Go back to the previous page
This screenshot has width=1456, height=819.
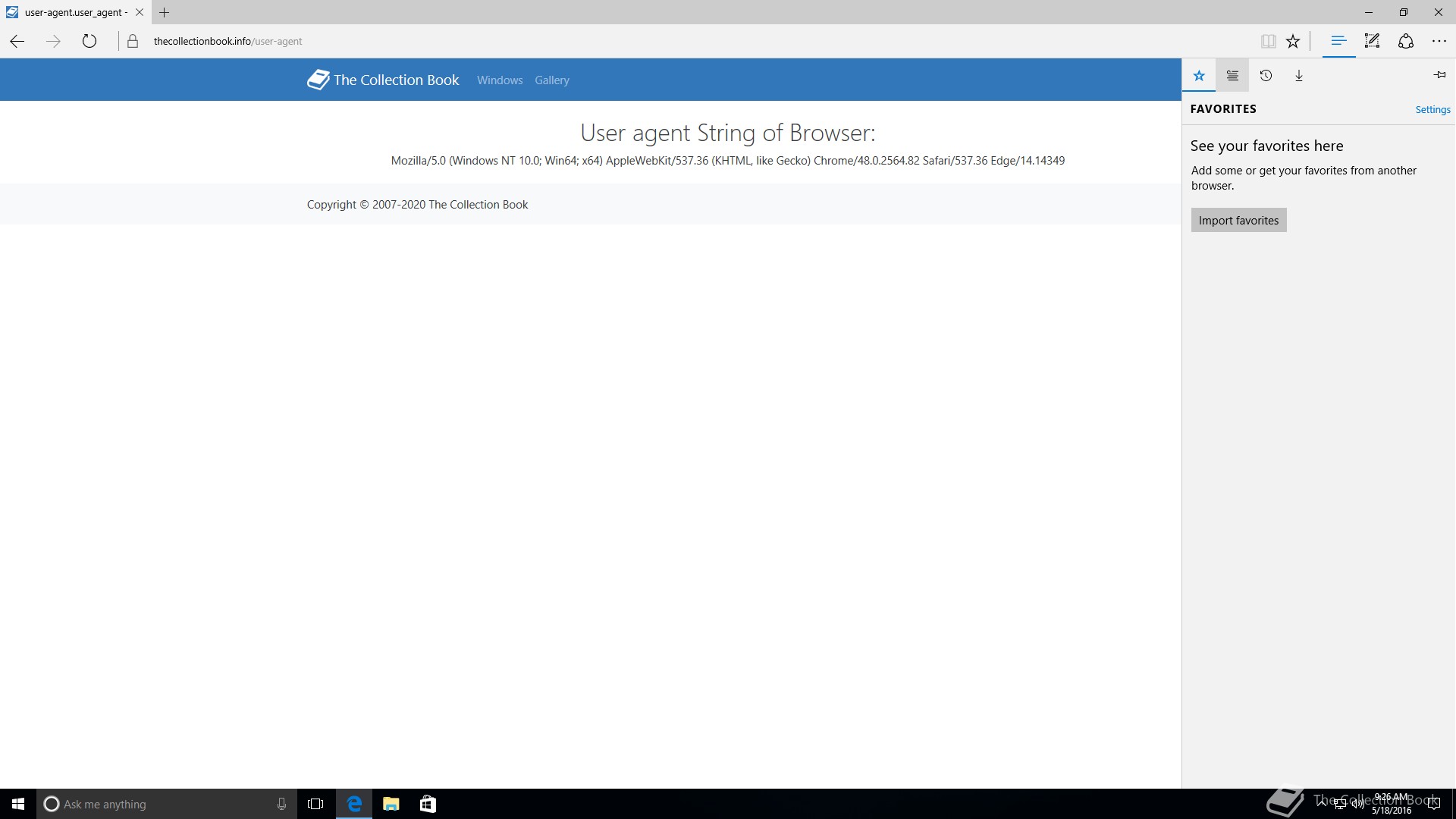tap(17, 41)
